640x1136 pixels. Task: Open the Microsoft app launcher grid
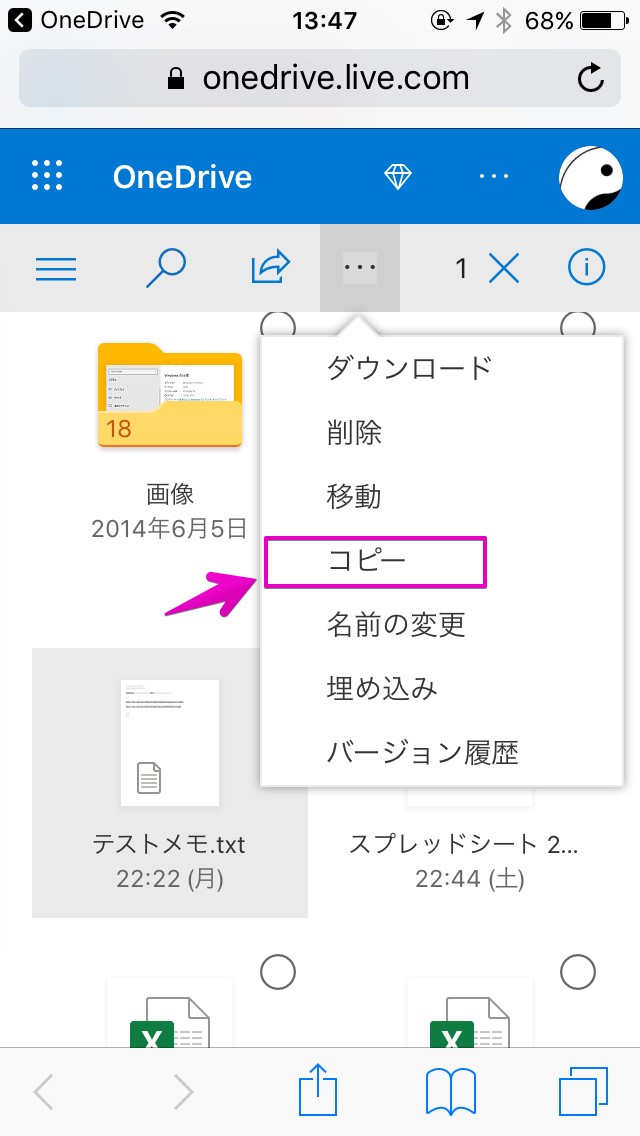point(48,176)
